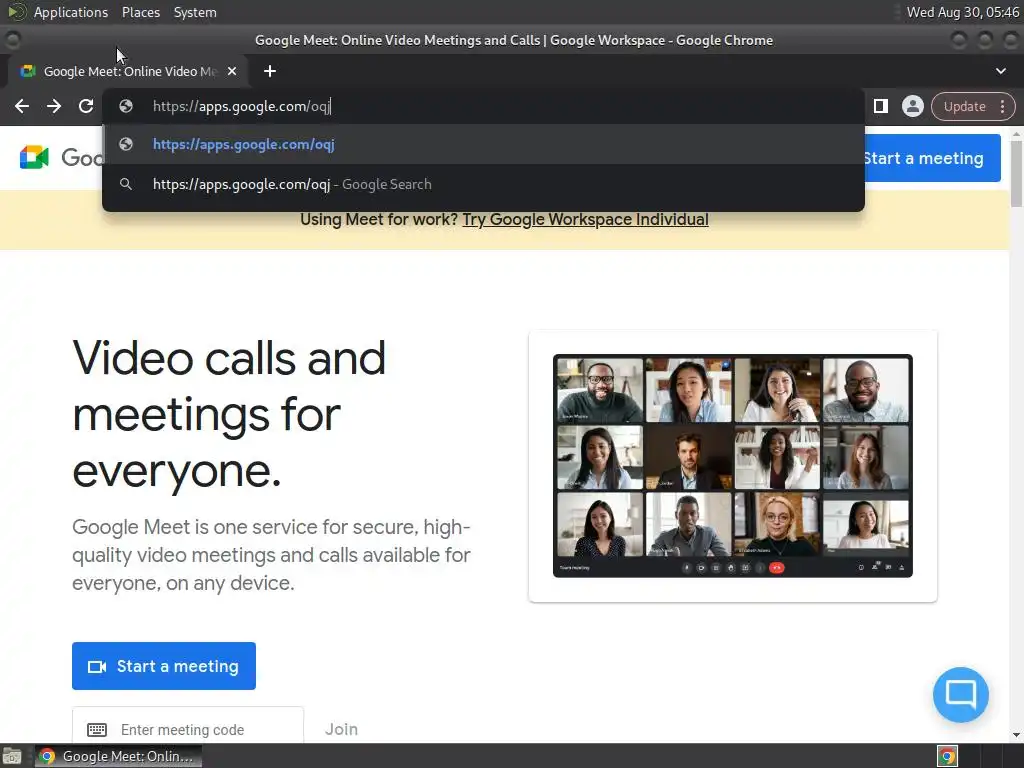Toggle the Chrome side panel icon
The height and width of the screenshot is (768, 1024).
coord(880,106)
